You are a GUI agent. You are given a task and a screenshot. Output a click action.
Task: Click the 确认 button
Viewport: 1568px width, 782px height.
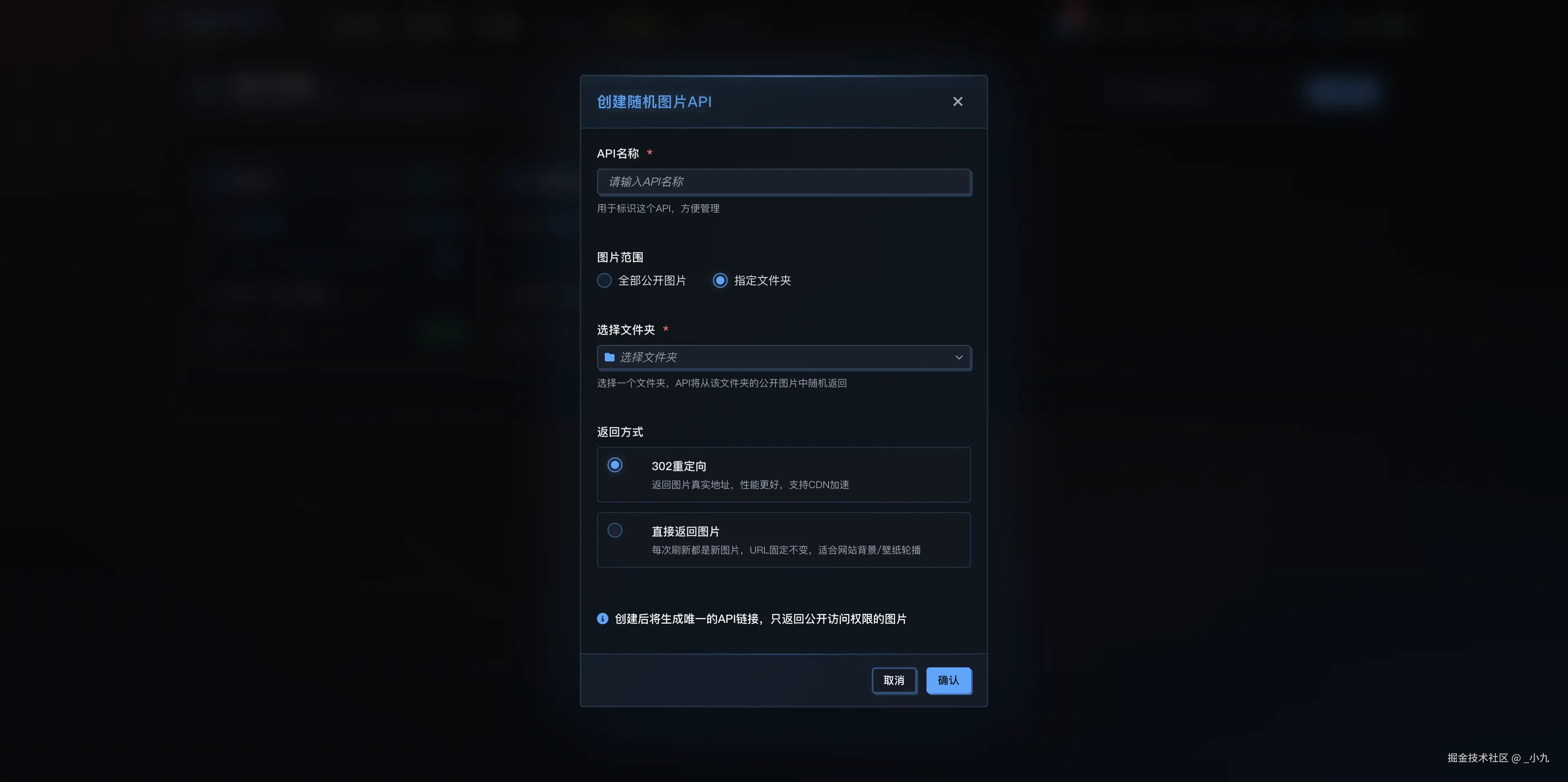pyautogui.click(x=948, y=680)
